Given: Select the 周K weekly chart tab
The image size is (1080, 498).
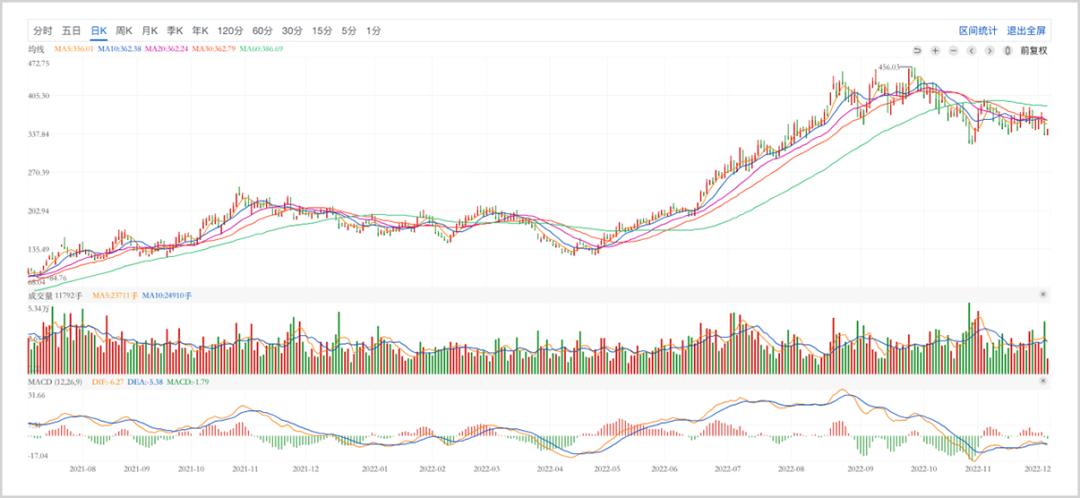Looking at the screenshot, I should pos(124,30).
